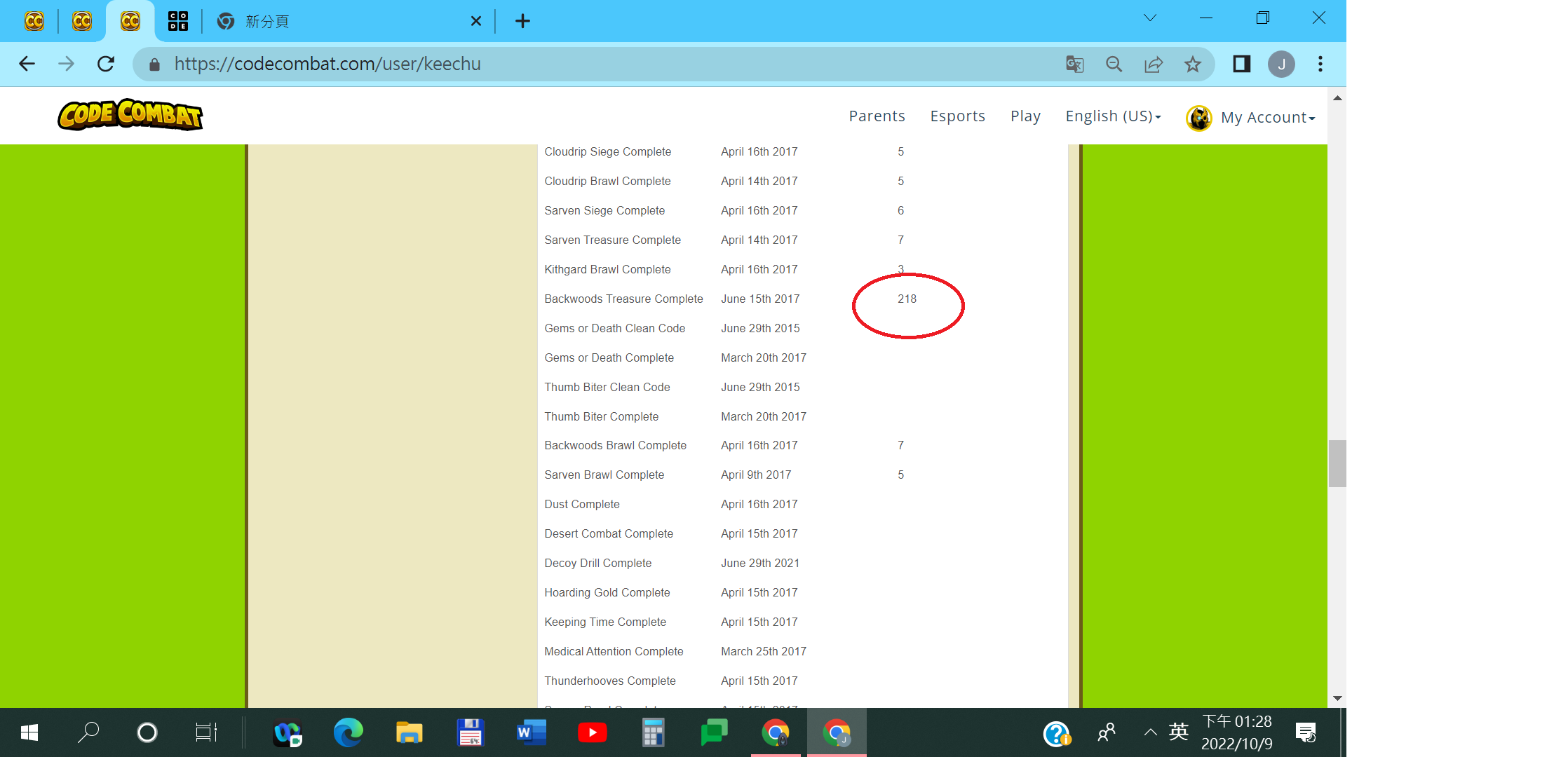Viewport: 1568px width, 757px height.
Task: Click the page vertical scrollbar thumb
Action: coord(1337,463)
